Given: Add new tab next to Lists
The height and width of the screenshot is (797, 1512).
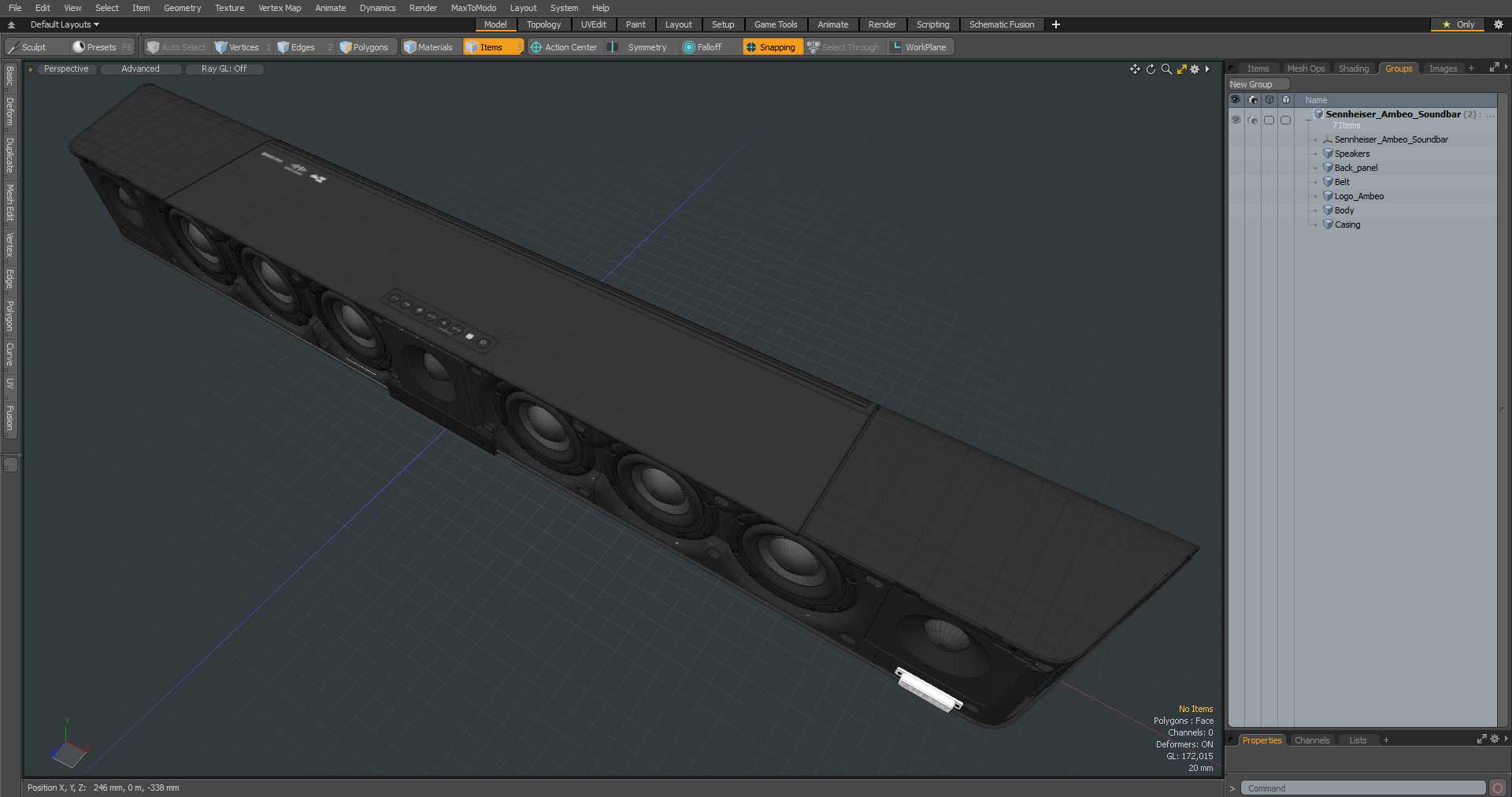Looking at the screenshot, I should (x=1386, y=740).
